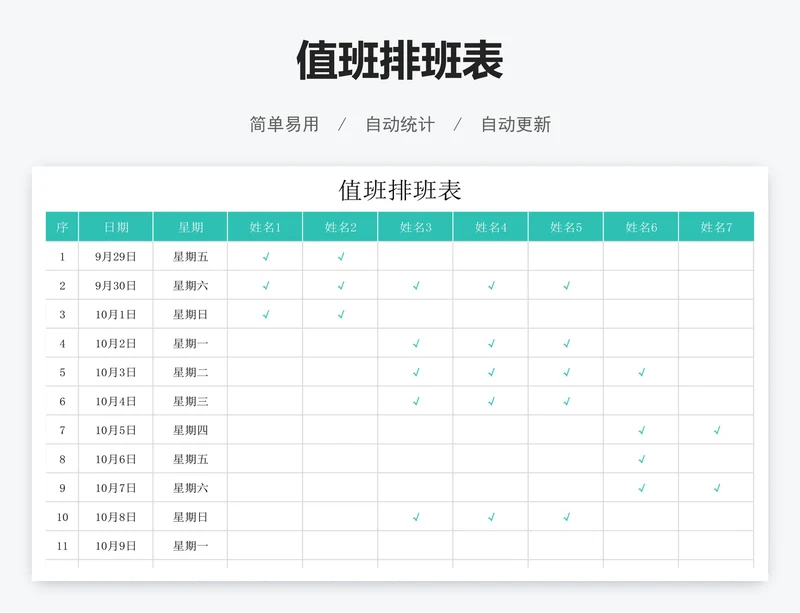Select empty 姓名7 cell in the 9月29日 row
The image size is (800, 613).
click(716, 257)
